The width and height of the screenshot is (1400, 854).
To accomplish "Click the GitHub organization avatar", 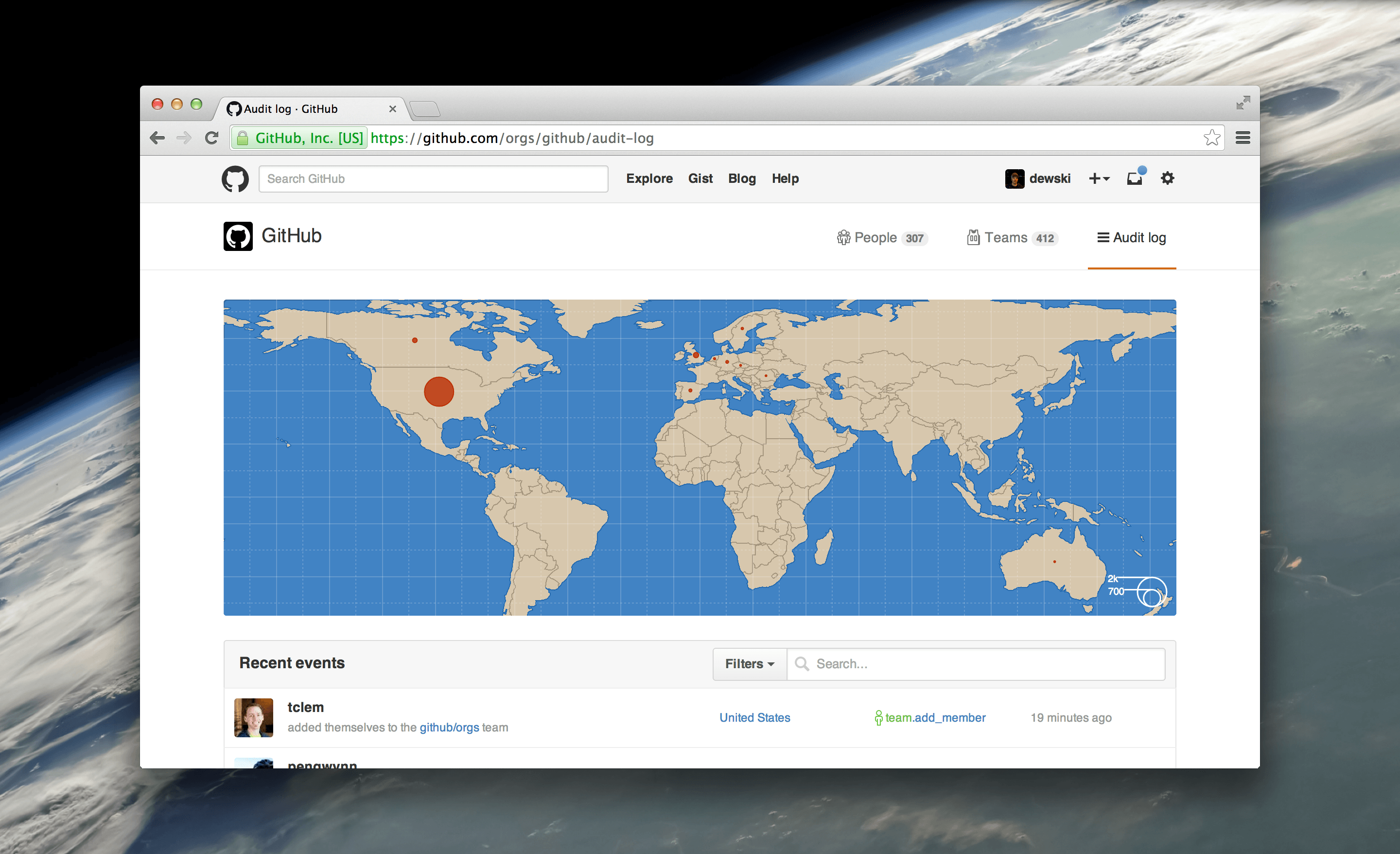I will [x=238, y=236].
